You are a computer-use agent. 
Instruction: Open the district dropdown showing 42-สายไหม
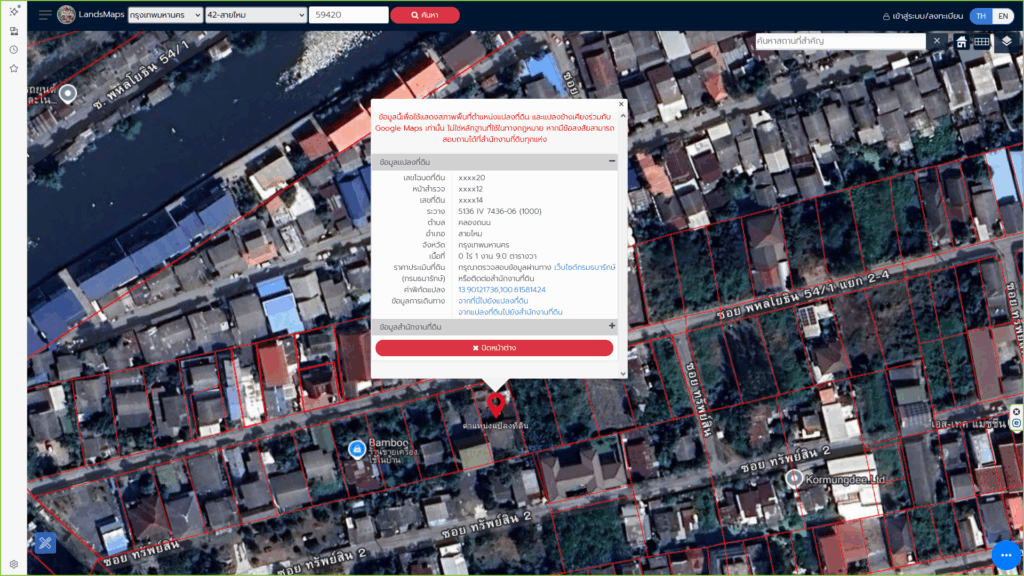point(256,16)
